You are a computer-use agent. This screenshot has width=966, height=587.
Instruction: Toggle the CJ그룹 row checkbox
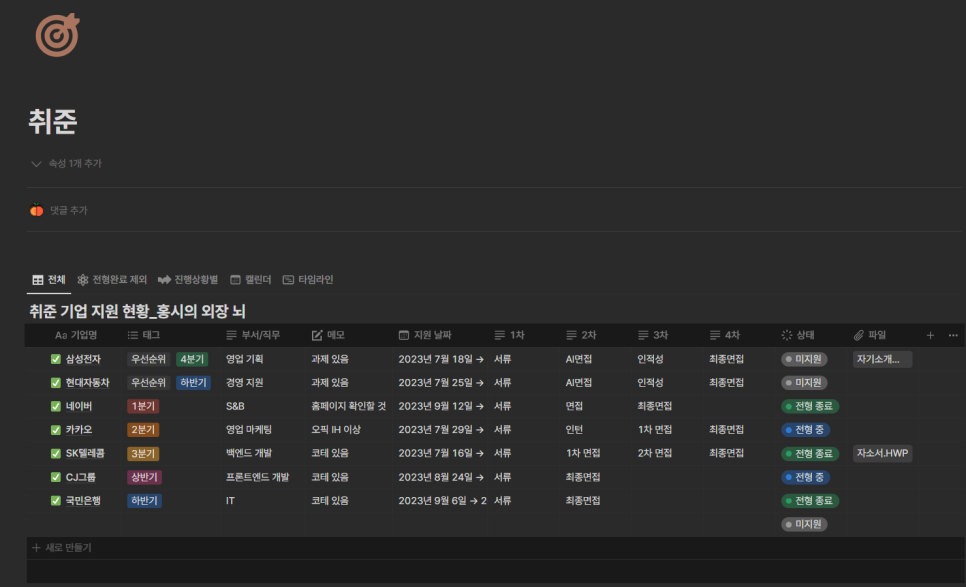click(55, 477)
